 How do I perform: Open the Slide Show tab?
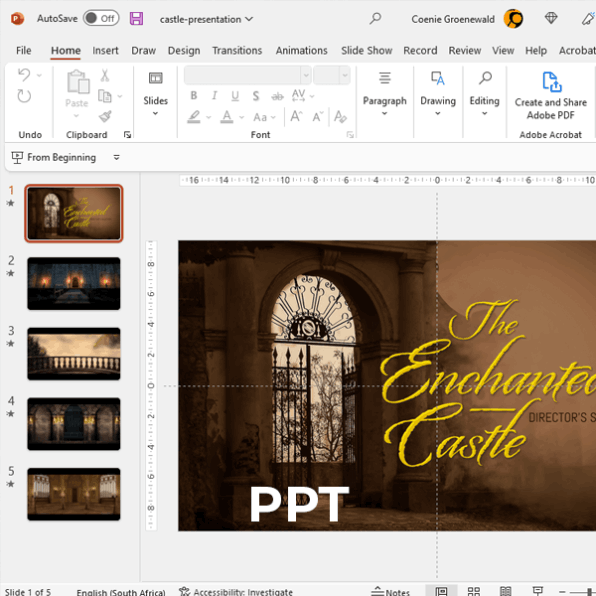coord(366,51)
